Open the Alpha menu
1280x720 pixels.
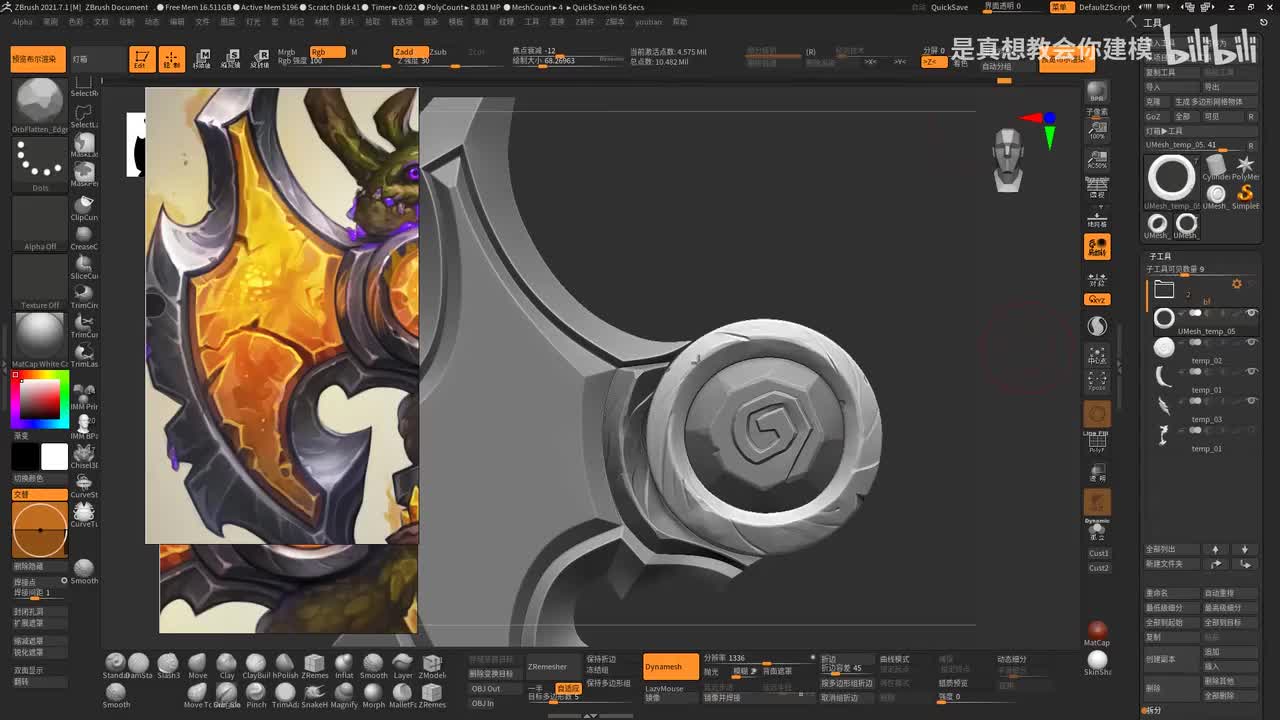click(x=22, y=22)
